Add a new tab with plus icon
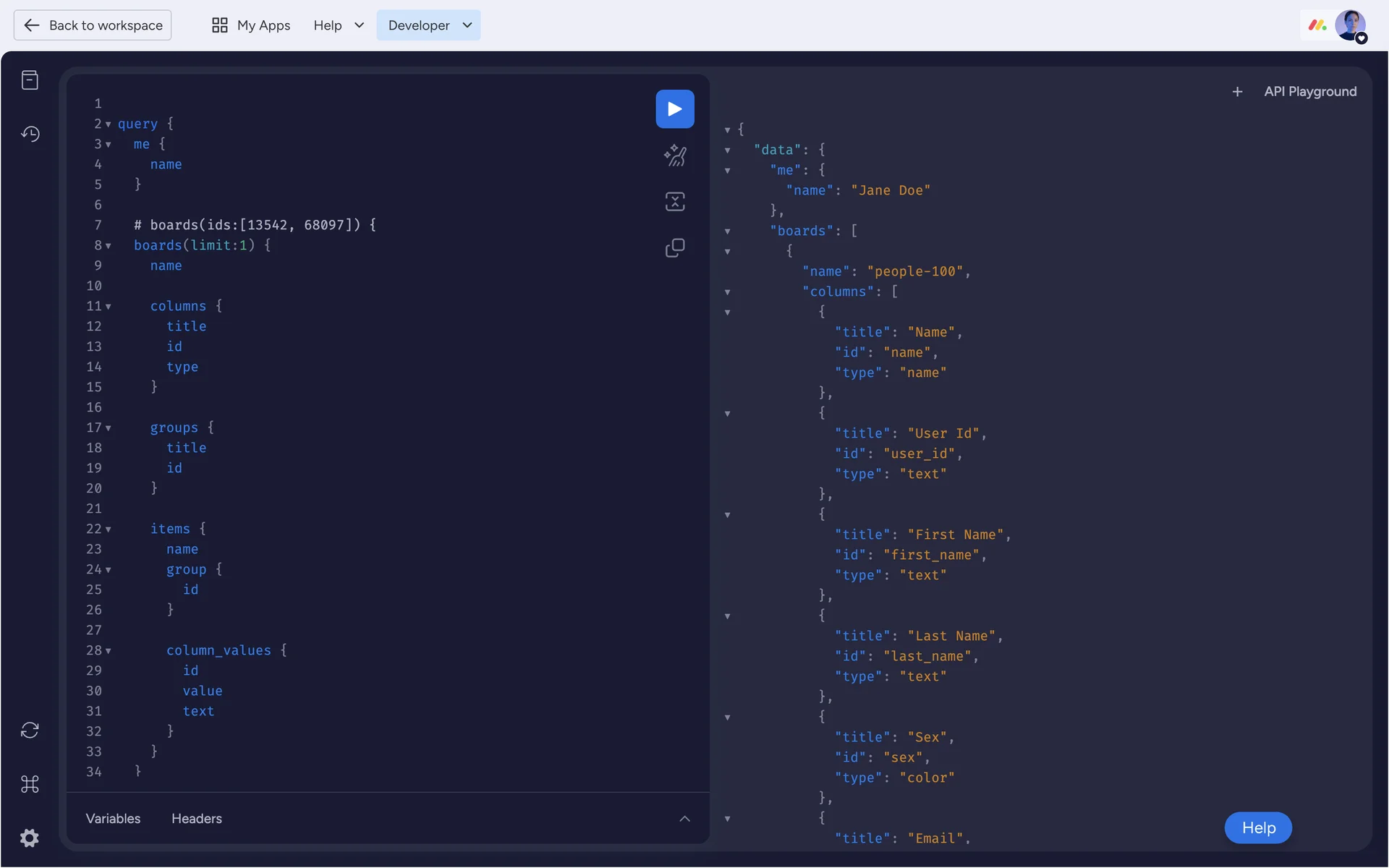 pos(1237,92)
